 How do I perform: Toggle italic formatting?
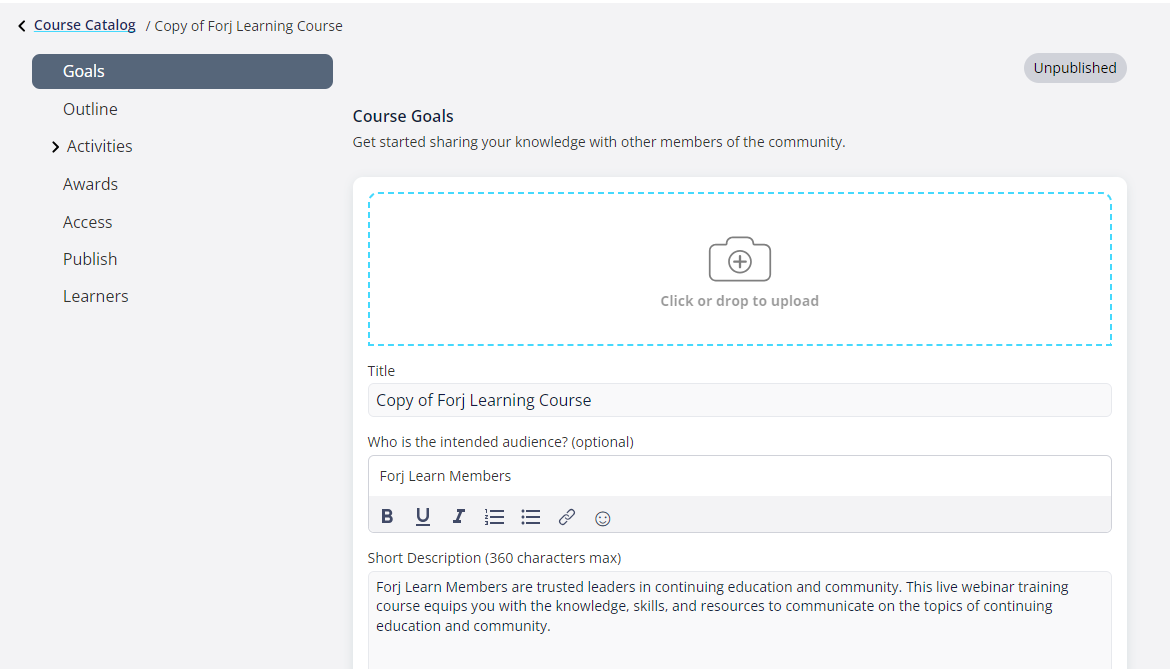(458, 516)
